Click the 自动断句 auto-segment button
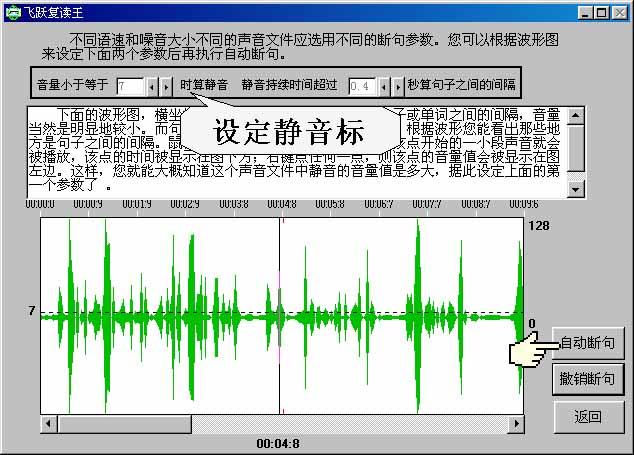This screenshot has height=455, width=634. tap(590, 343)
